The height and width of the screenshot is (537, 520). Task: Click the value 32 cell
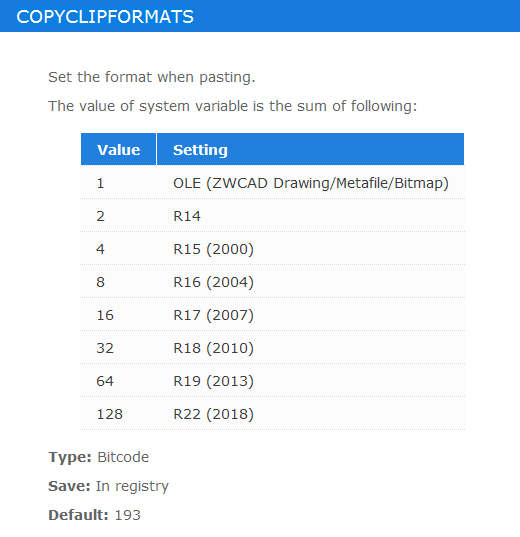point(119,347)
